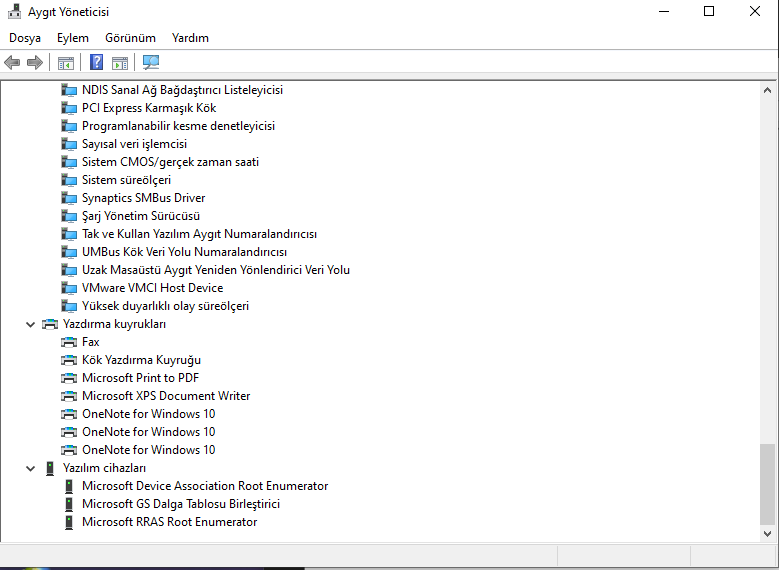
Task: Collapse the Yazılım cihazları category
Action: (30, 468)
